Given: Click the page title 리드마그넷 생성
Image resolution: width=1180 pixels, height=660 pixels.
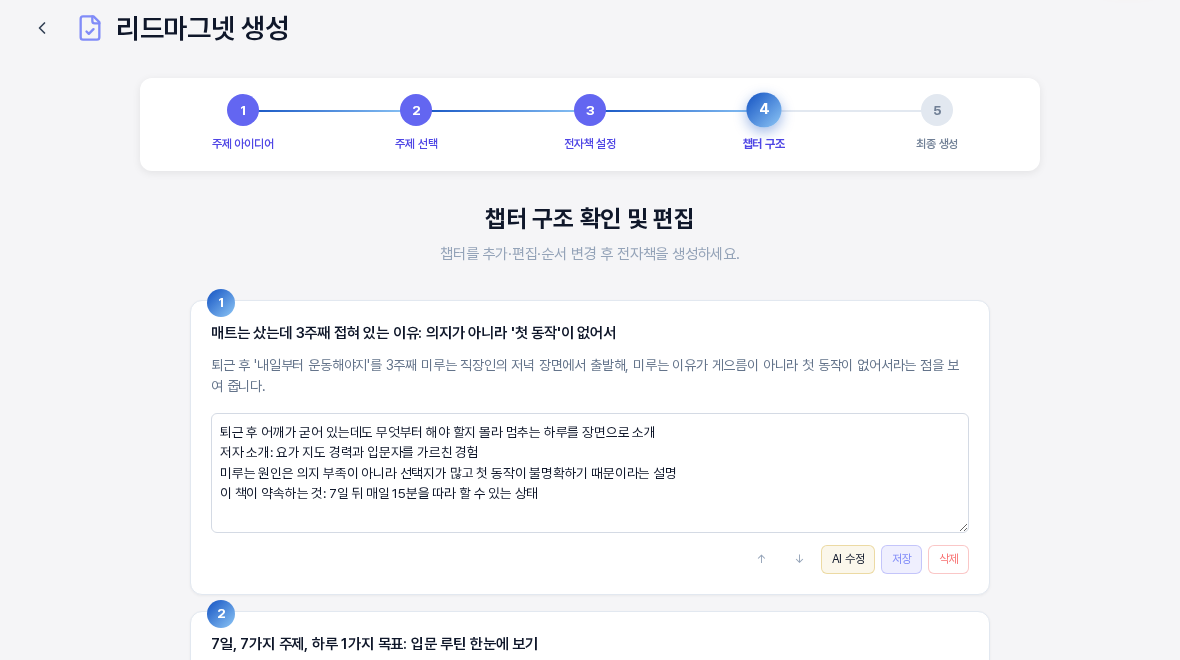Looking at the screenshot, I should pyautogui.click(x=202, y=29).
